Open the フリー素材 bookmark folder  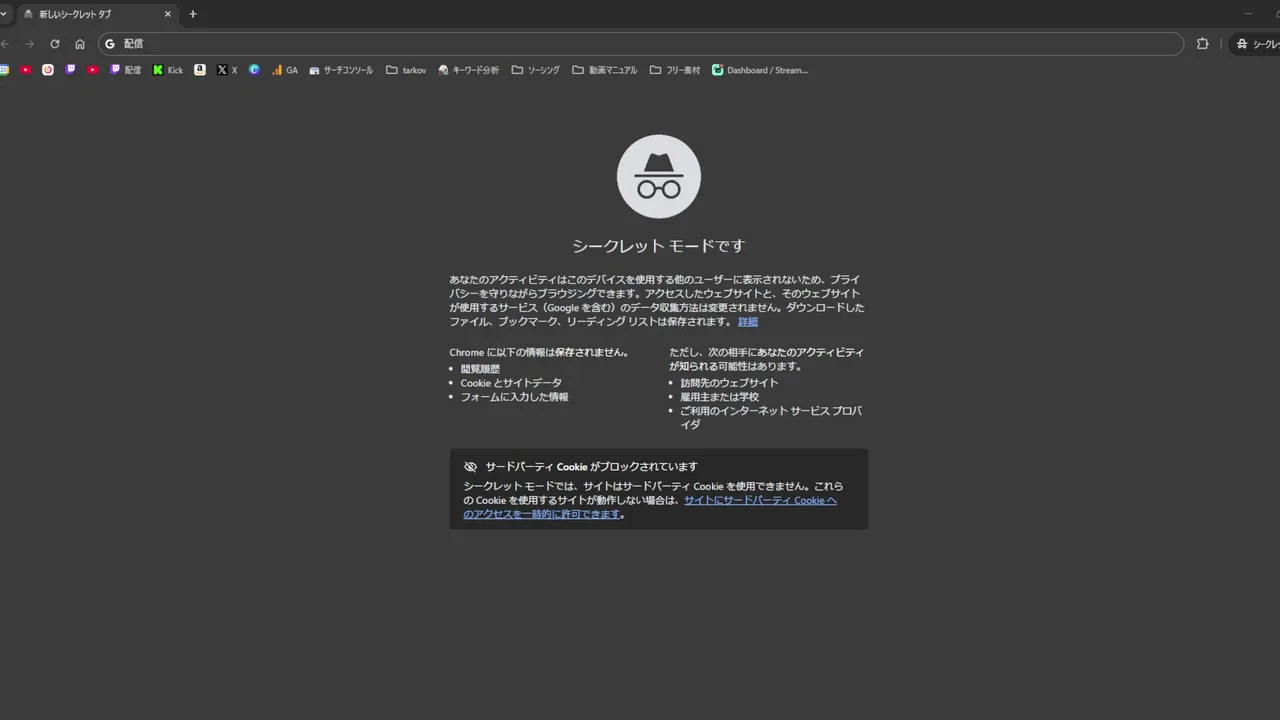pyautogui.click(x=675, y=70)
